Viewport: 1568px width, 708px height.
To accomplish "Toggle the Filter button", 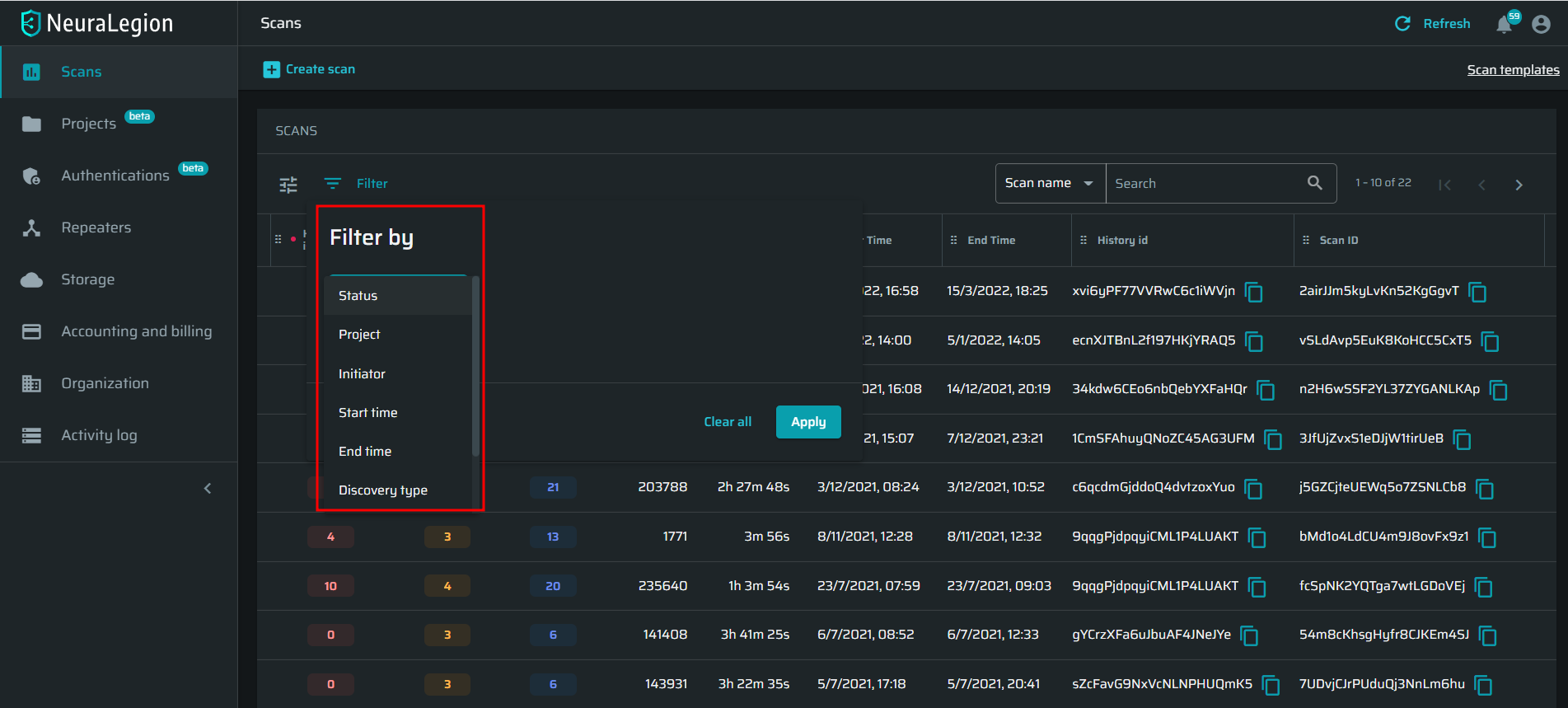I will point(356,183).
